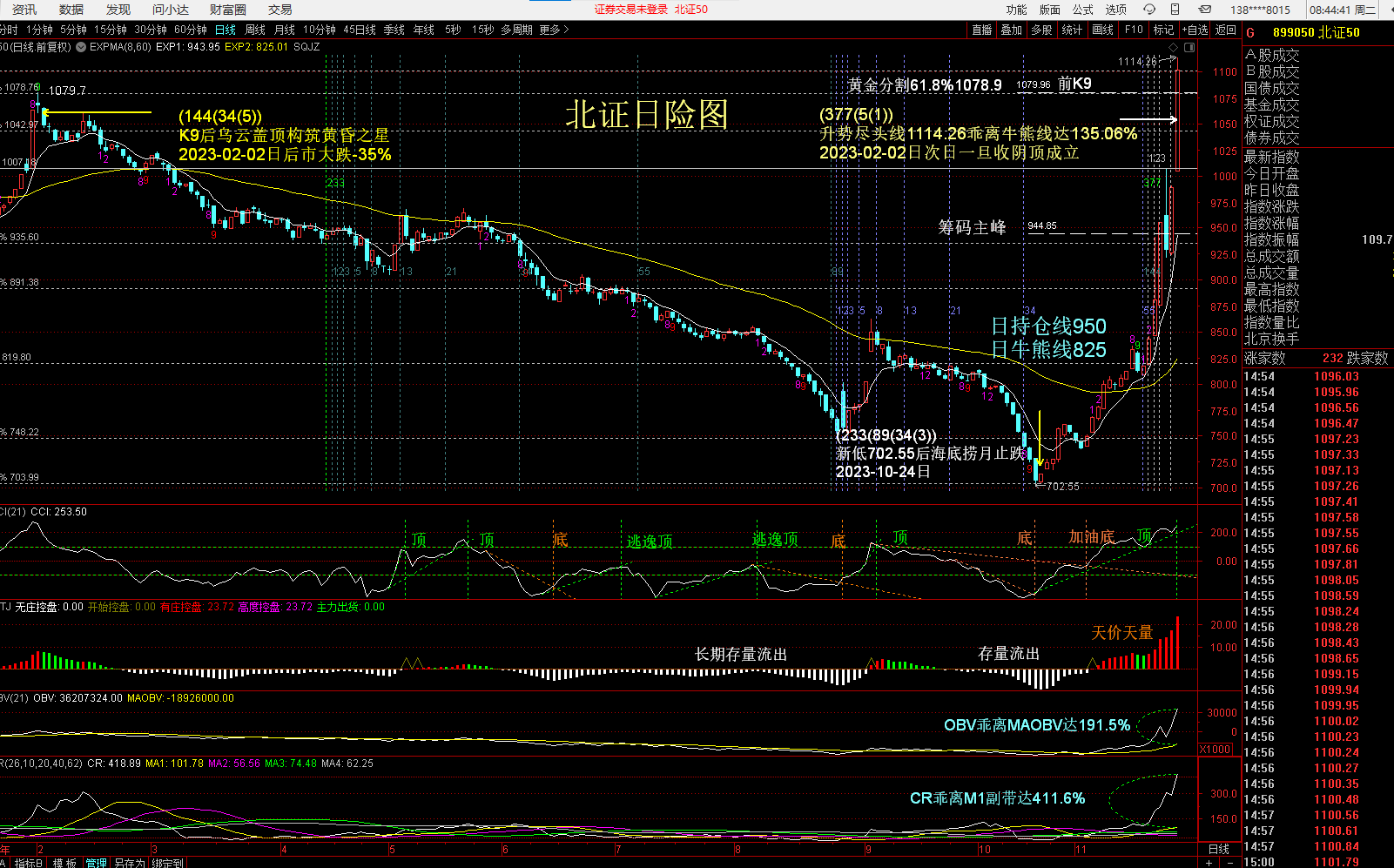Click the X1000 scale label in OBV panel
This screenshot has width=1394, height=868.
1216,750
